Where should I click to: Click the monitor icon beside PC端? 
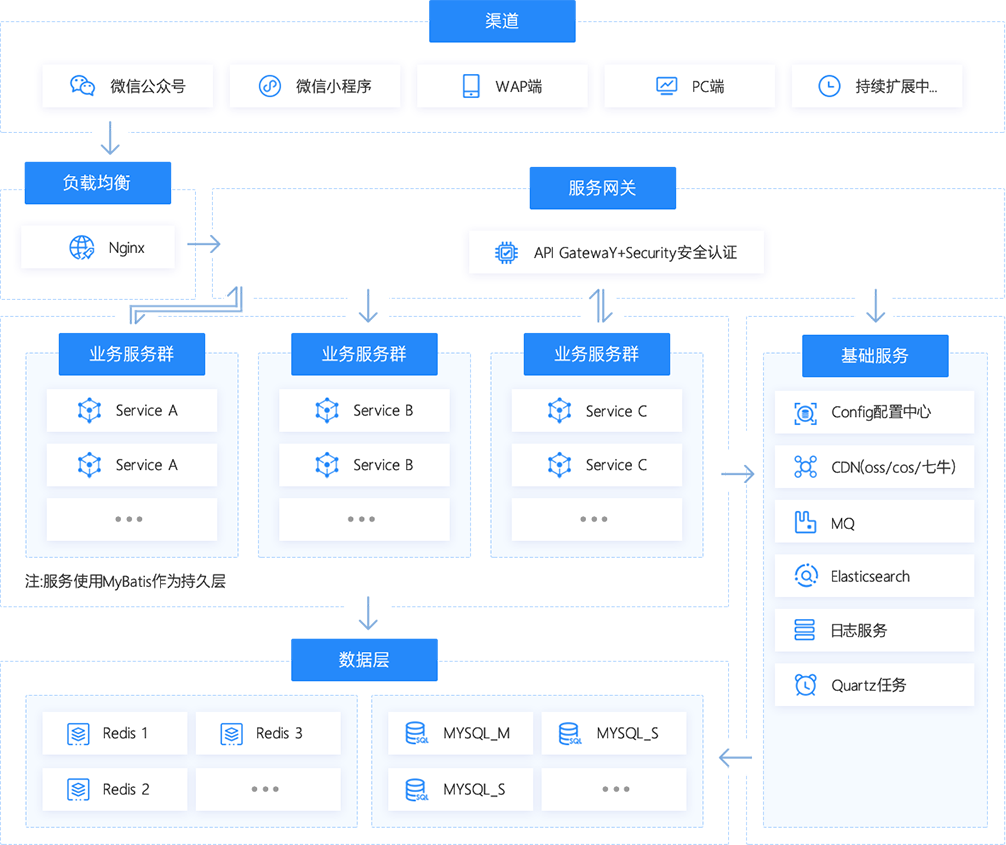pos(667,86)
